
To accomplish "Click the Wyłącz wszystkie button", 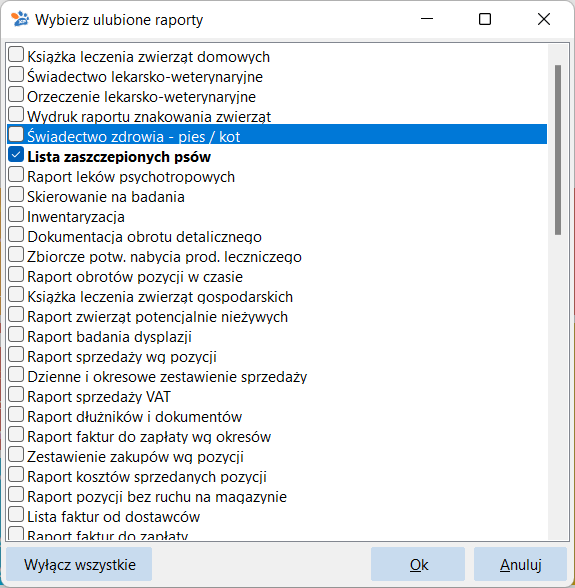I will 79,564.
